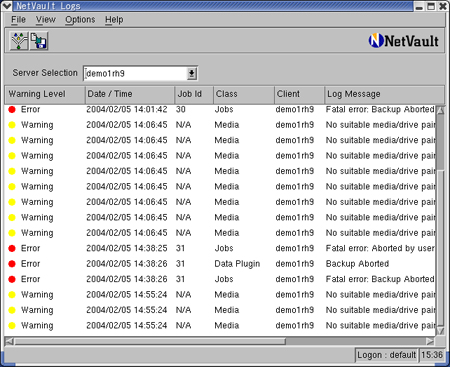Open the View menu
This screenshot has height=367, width=450.
(x=46, y=20)
